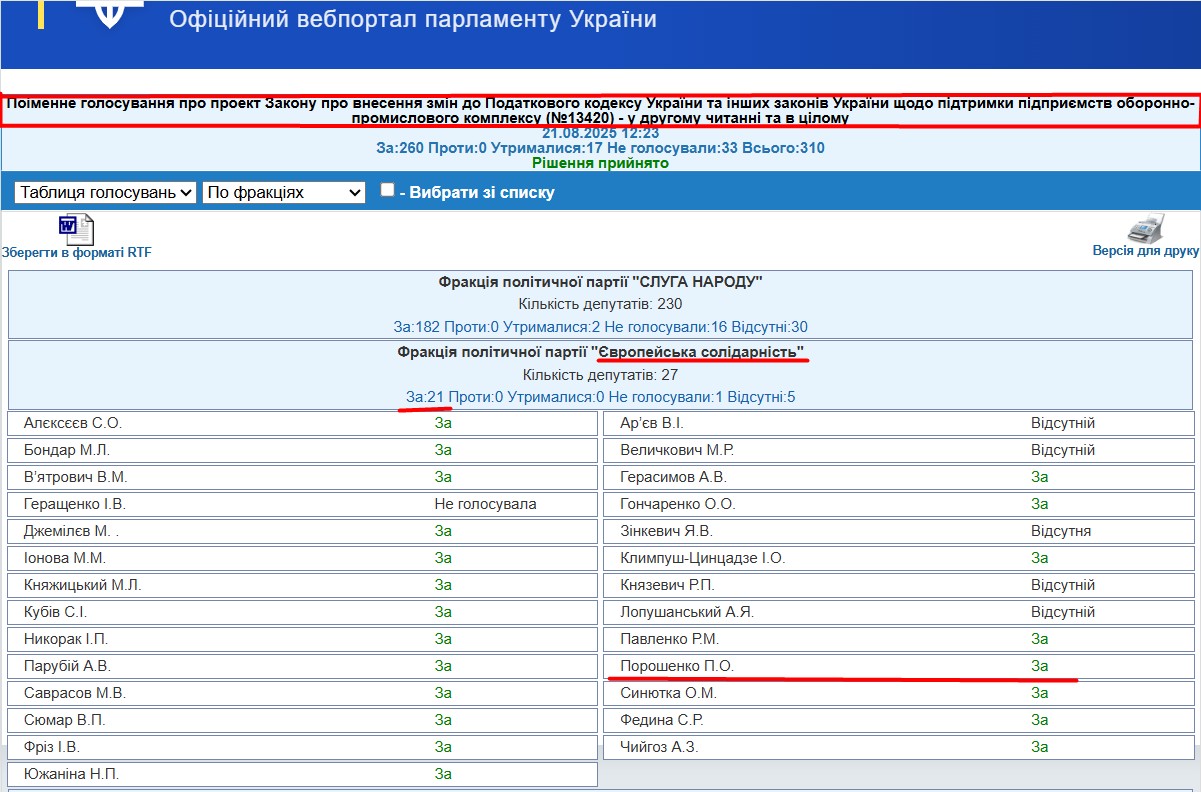Screen dimensions: 1201x792
Task: Click deputy name 'Климпуш-Цинцадзе І.О.'
Action: click(x=702, y=558)
